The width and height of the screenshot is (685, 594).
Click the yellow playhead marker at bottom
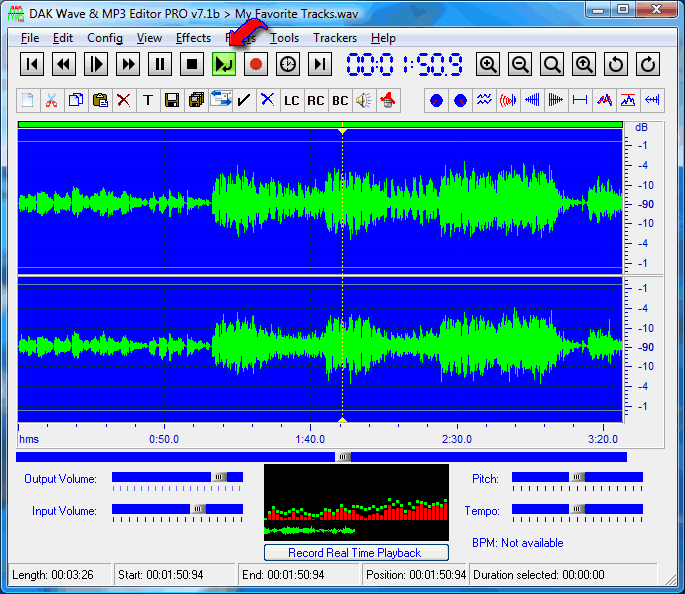tap(342, 420)
